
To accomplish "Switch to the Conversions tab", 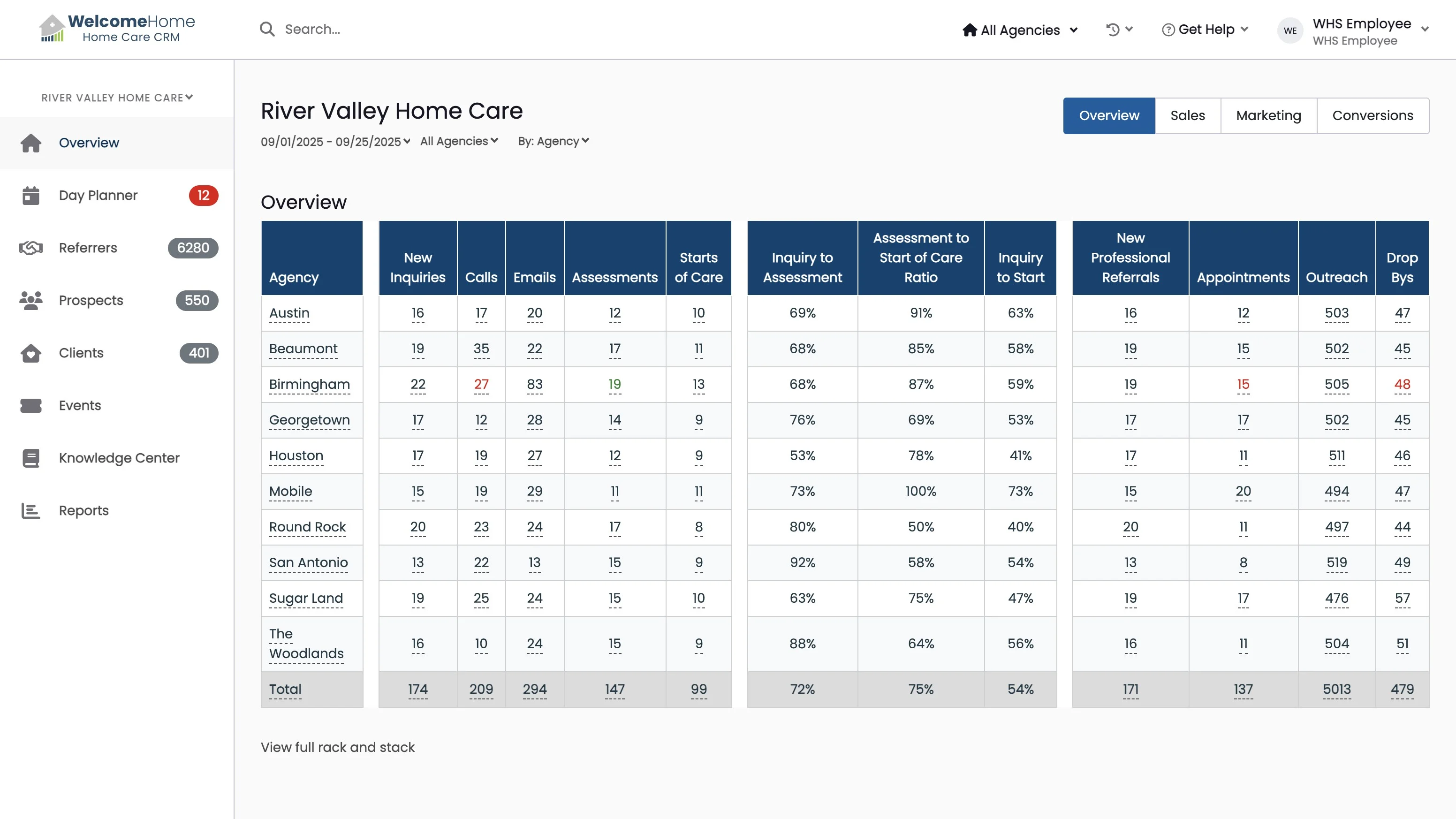I will point(1373,116).
